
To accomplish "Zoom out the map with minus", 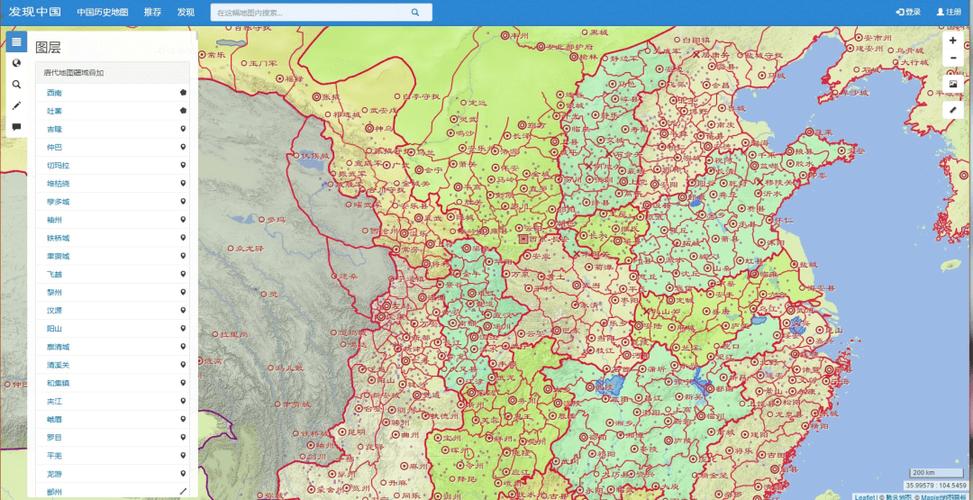I will 953,60.
